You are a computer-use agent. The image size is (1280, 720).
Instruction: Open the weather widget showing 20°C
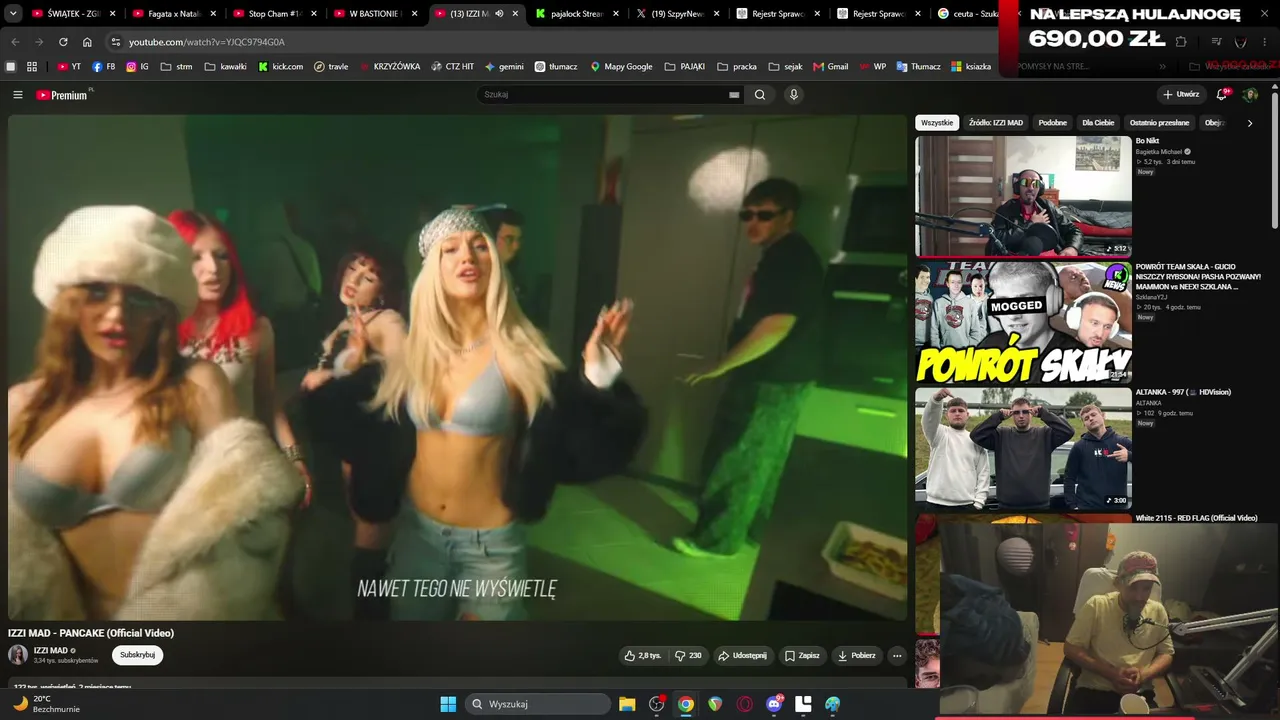[x=47, y=704]
